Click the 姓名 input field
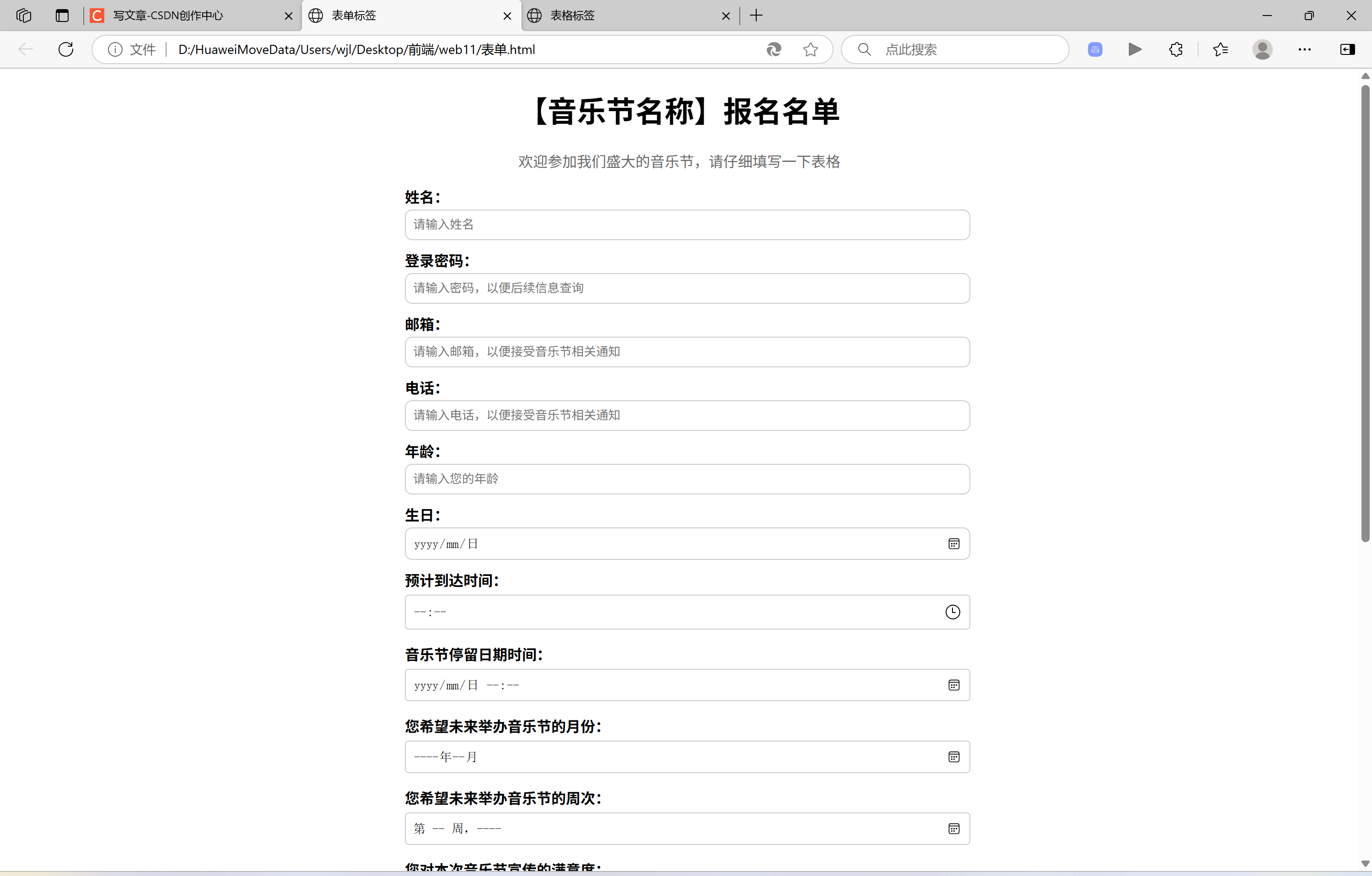This screenshot has height=876, width=1372. 687,225
